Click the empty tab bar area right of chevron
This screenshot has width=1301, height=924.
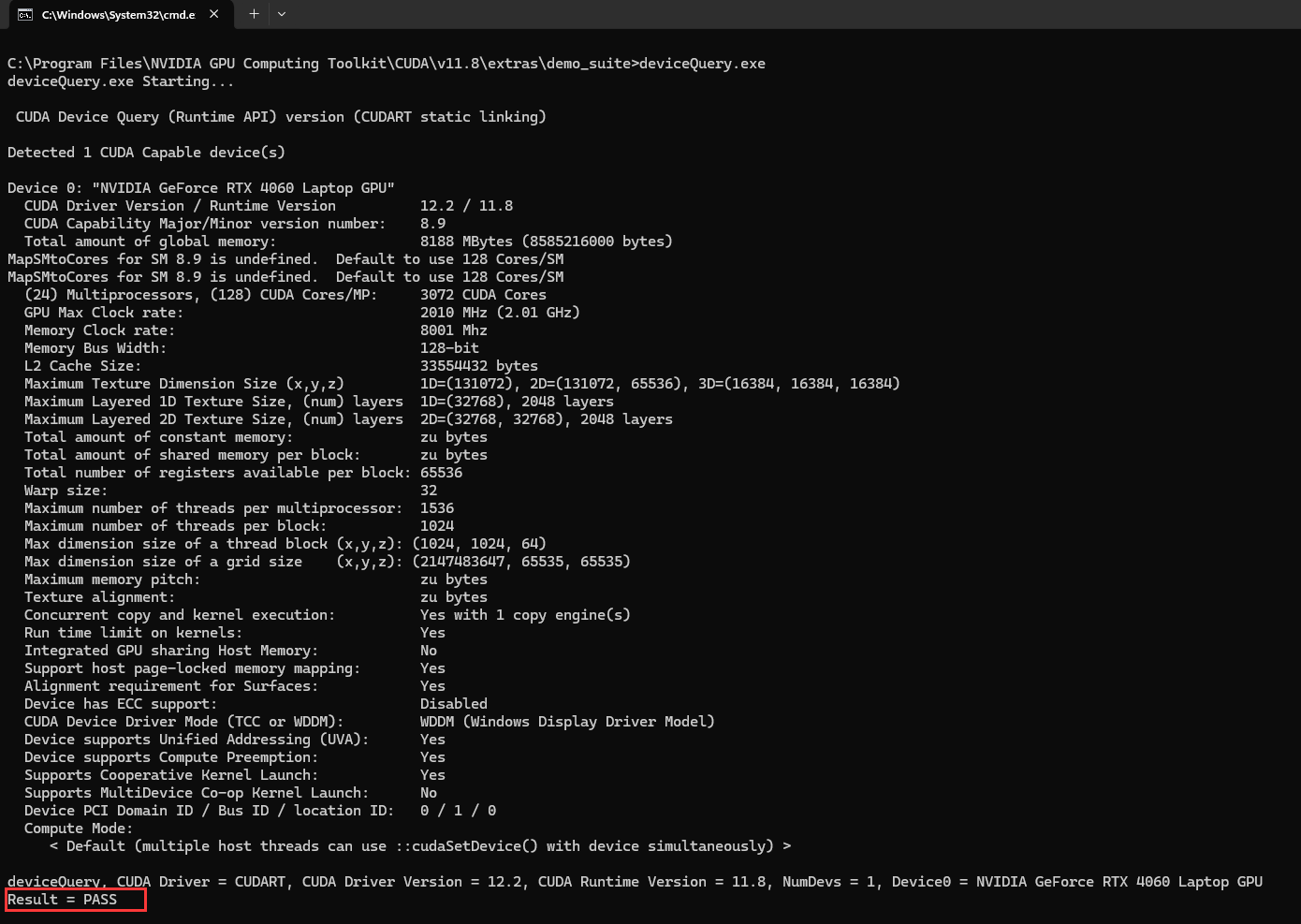[x=749, y=14]
